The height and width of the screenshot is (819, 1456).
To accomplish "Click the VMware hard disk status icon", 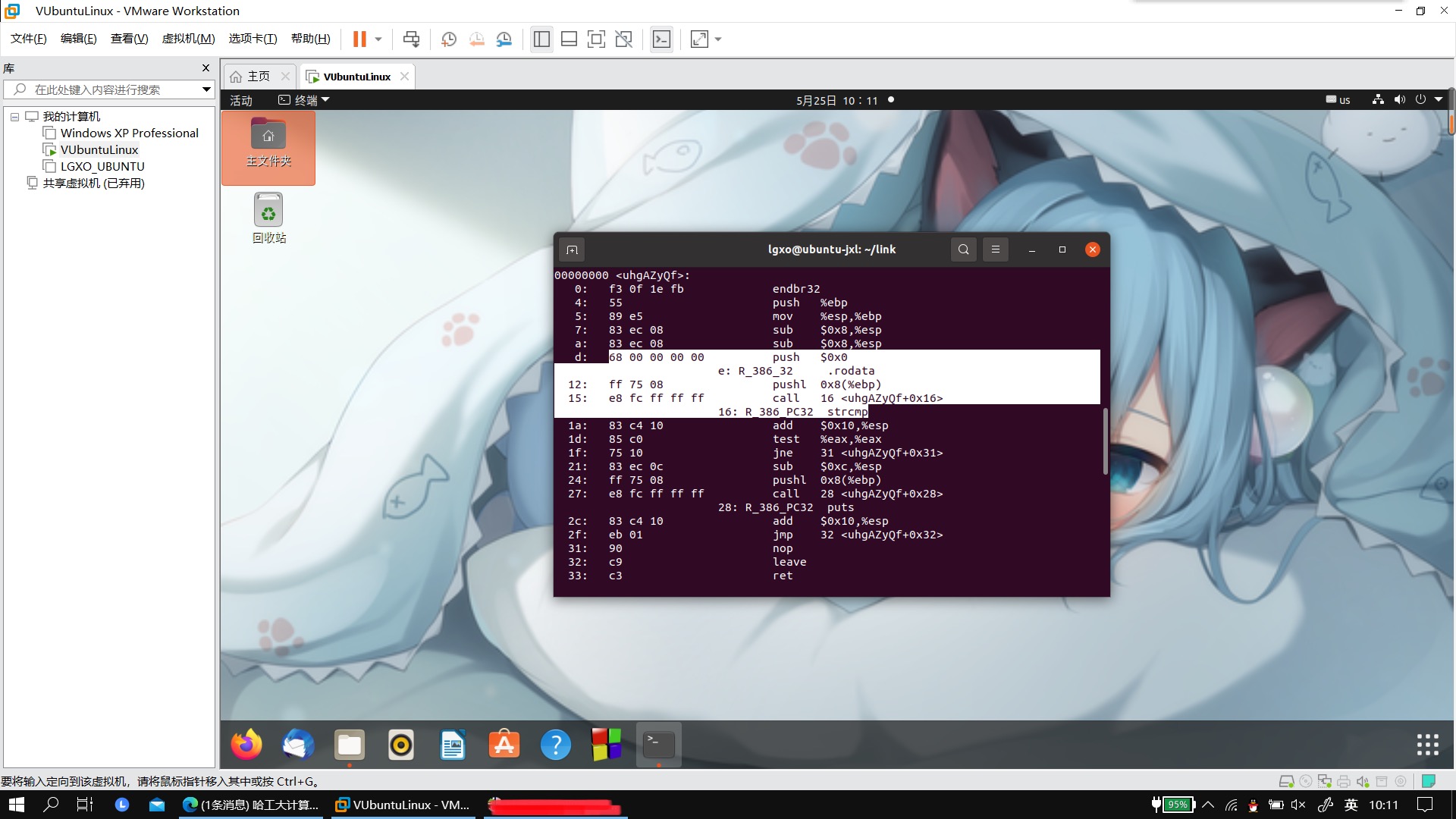I will 1286,781.
